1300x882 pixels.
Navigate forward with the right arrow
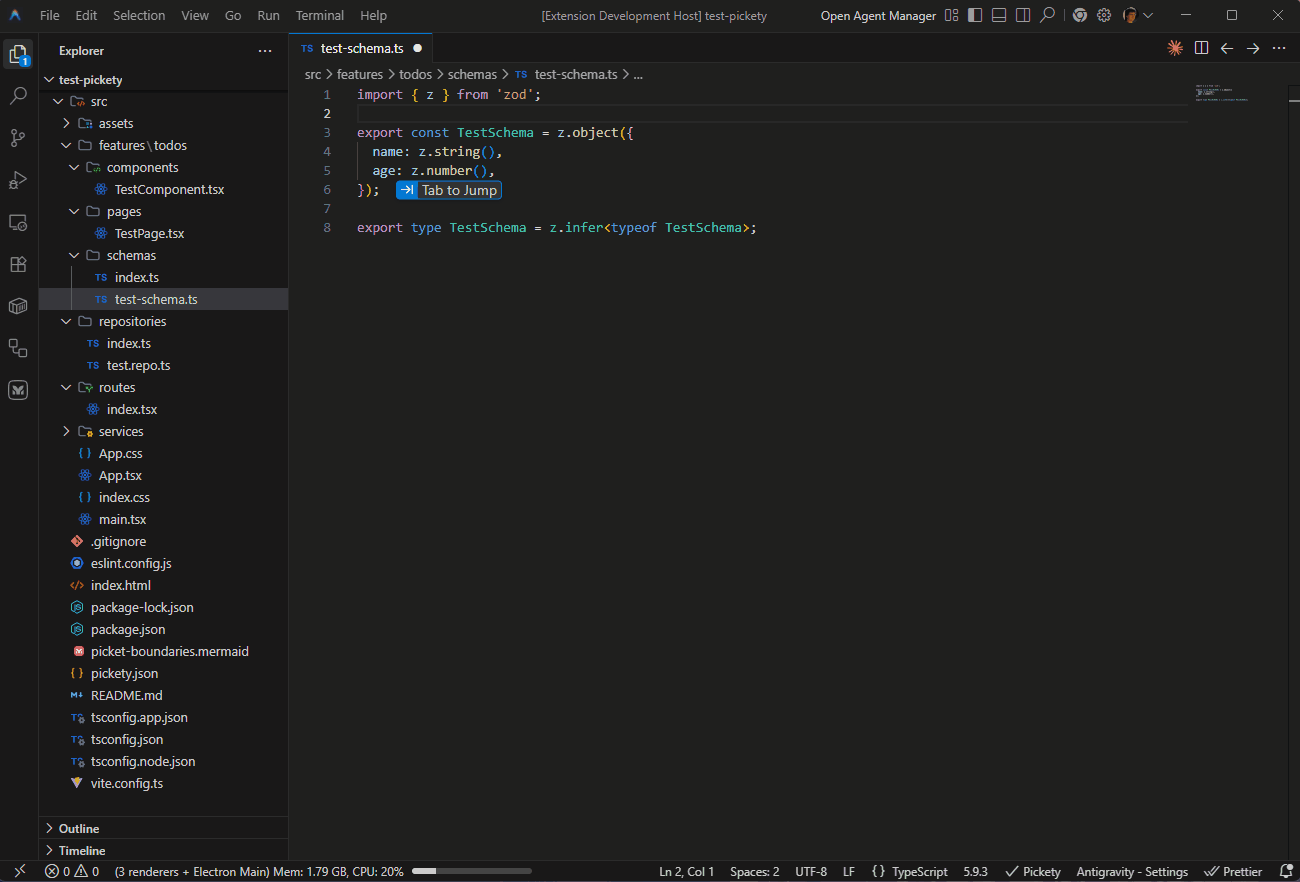coord(1253,48)
